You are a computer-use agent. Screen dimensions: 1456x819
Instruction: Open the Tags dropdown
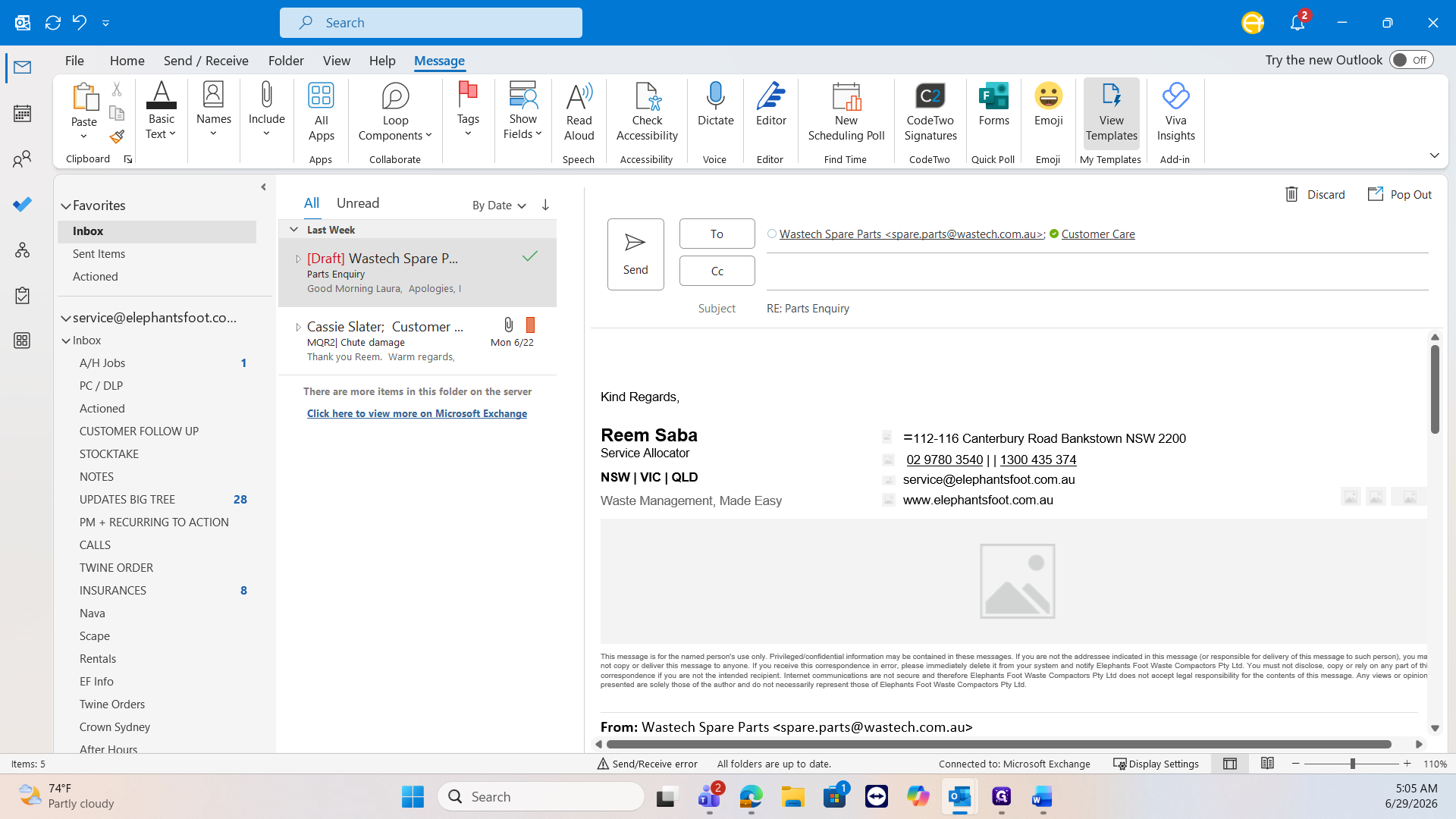click(x=468, y=111)
